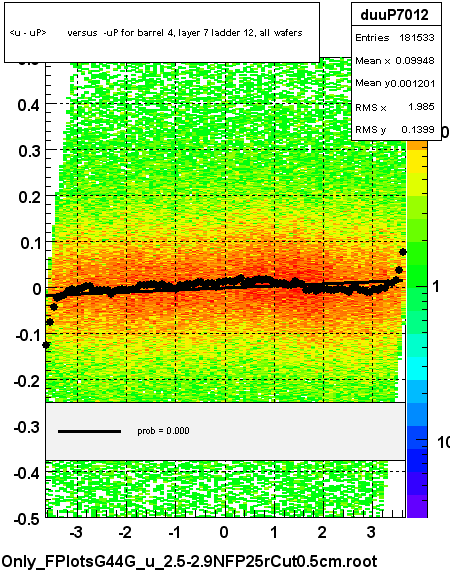Click the x-axis label 0

(x=224, y=532)
